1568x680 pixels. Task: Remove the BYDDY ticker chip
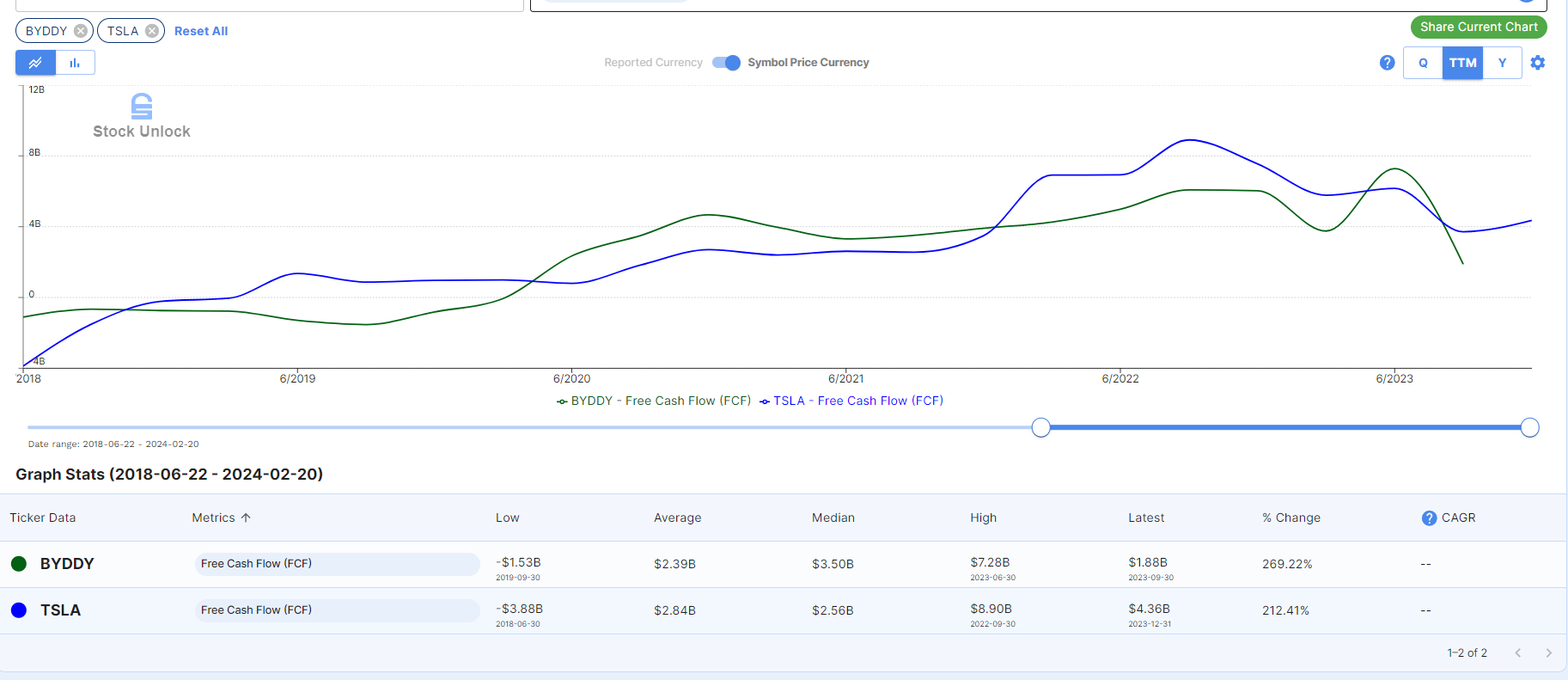pyautogui.click(x=81, y=31)
